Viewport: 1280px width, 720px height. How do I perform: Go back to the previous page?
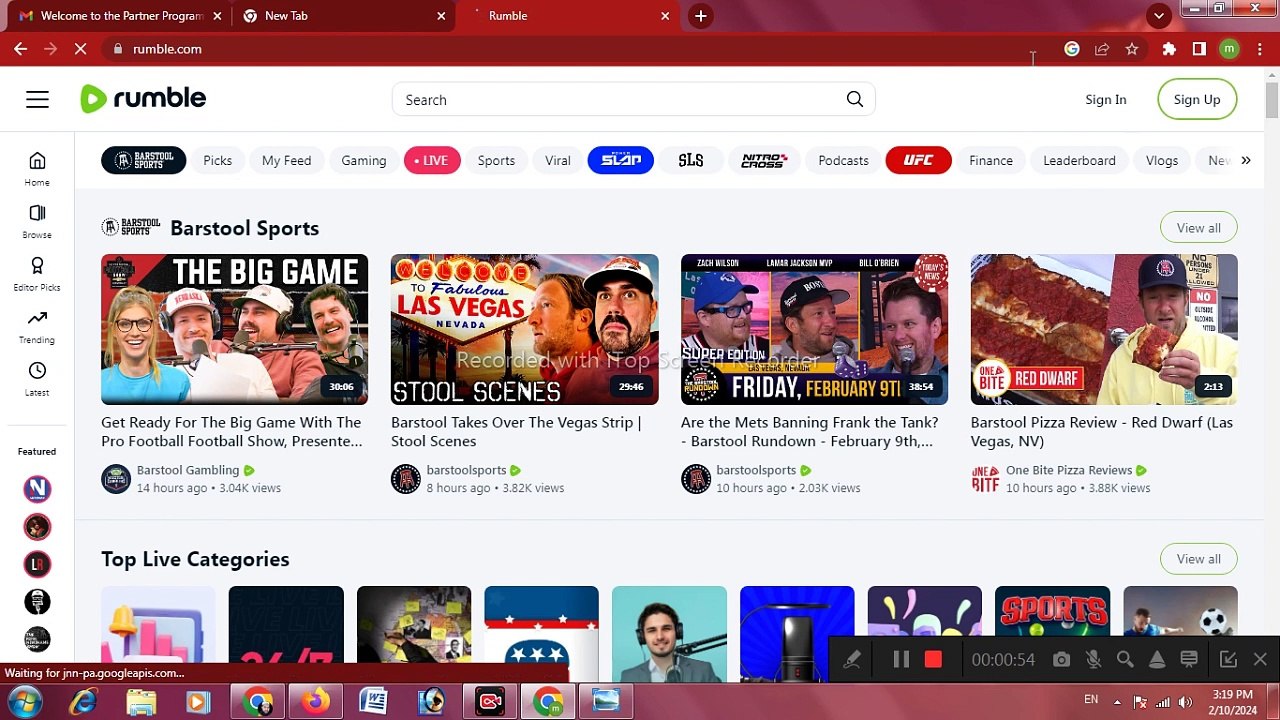click(20, 49)
